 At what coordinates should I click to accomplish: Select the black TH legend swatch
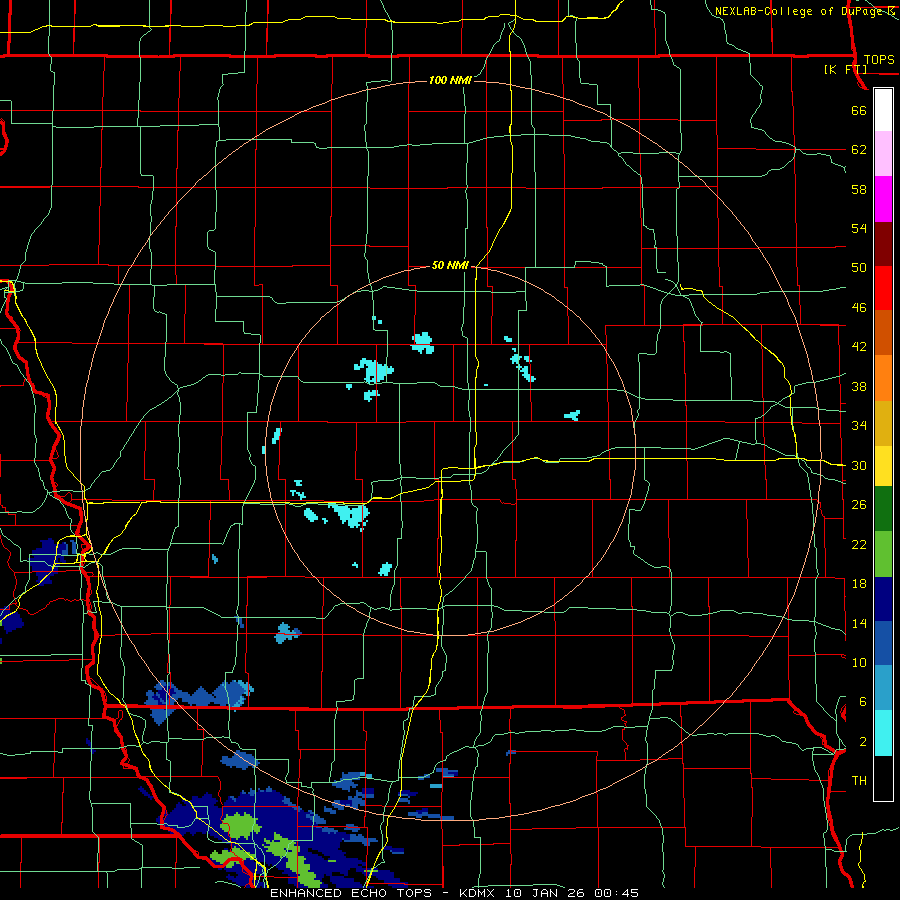(883, 778)
